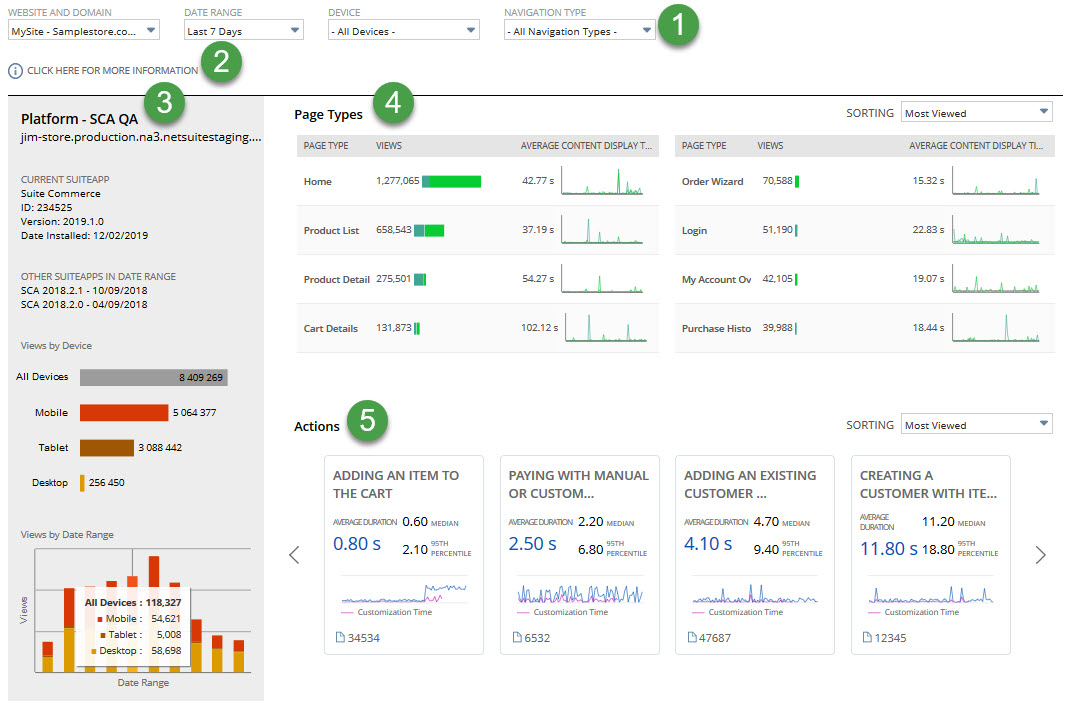This screenshot has width=1070, height=712.
Task: Open the Website and Domain dropdown
Action: 84,31
